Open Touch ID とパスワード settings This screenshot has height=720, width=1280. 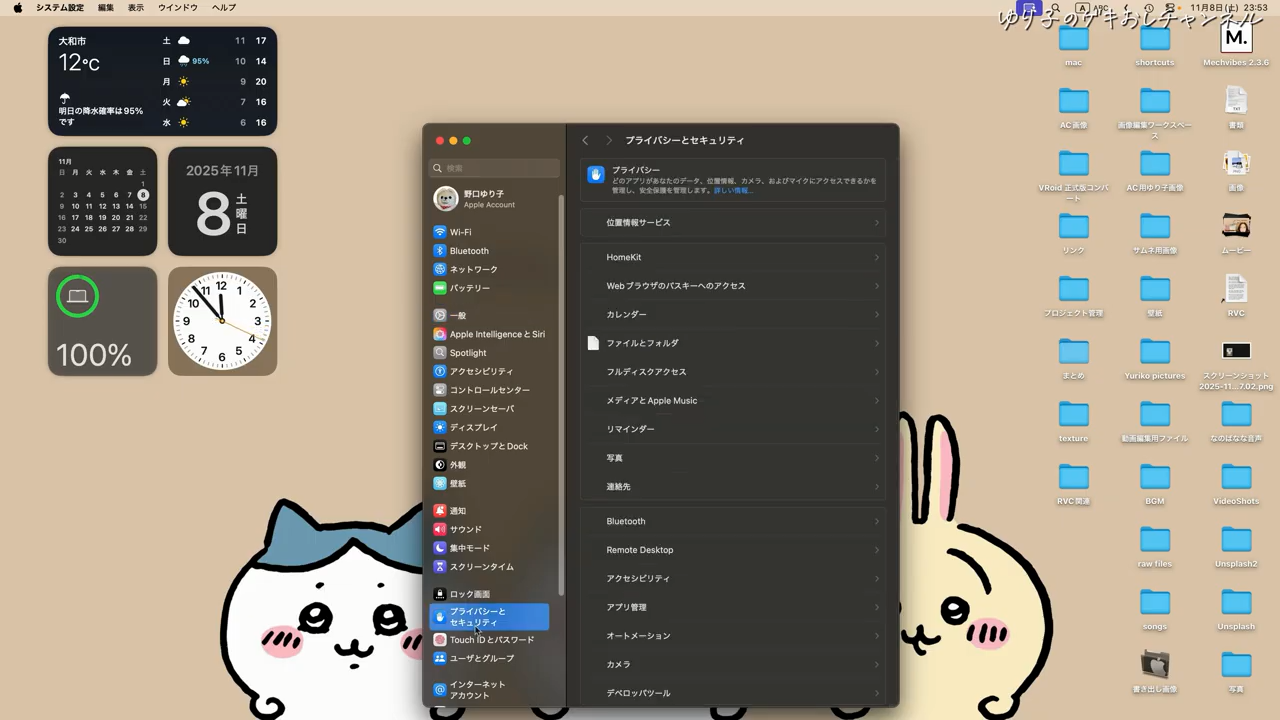point(440,640)
